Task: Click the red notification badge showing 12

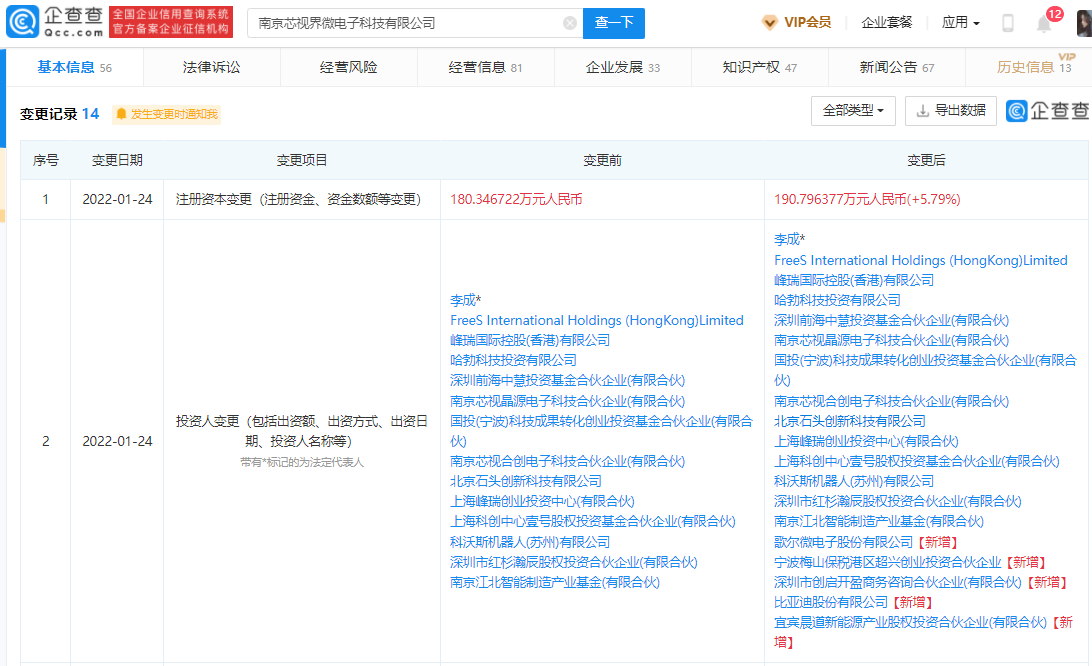Action: pos(1054,14)
